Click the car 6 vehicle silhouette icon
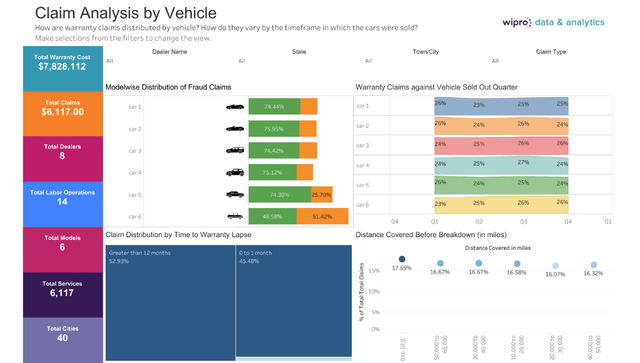This screenshot has height=363, width=640. click(235, 216)
